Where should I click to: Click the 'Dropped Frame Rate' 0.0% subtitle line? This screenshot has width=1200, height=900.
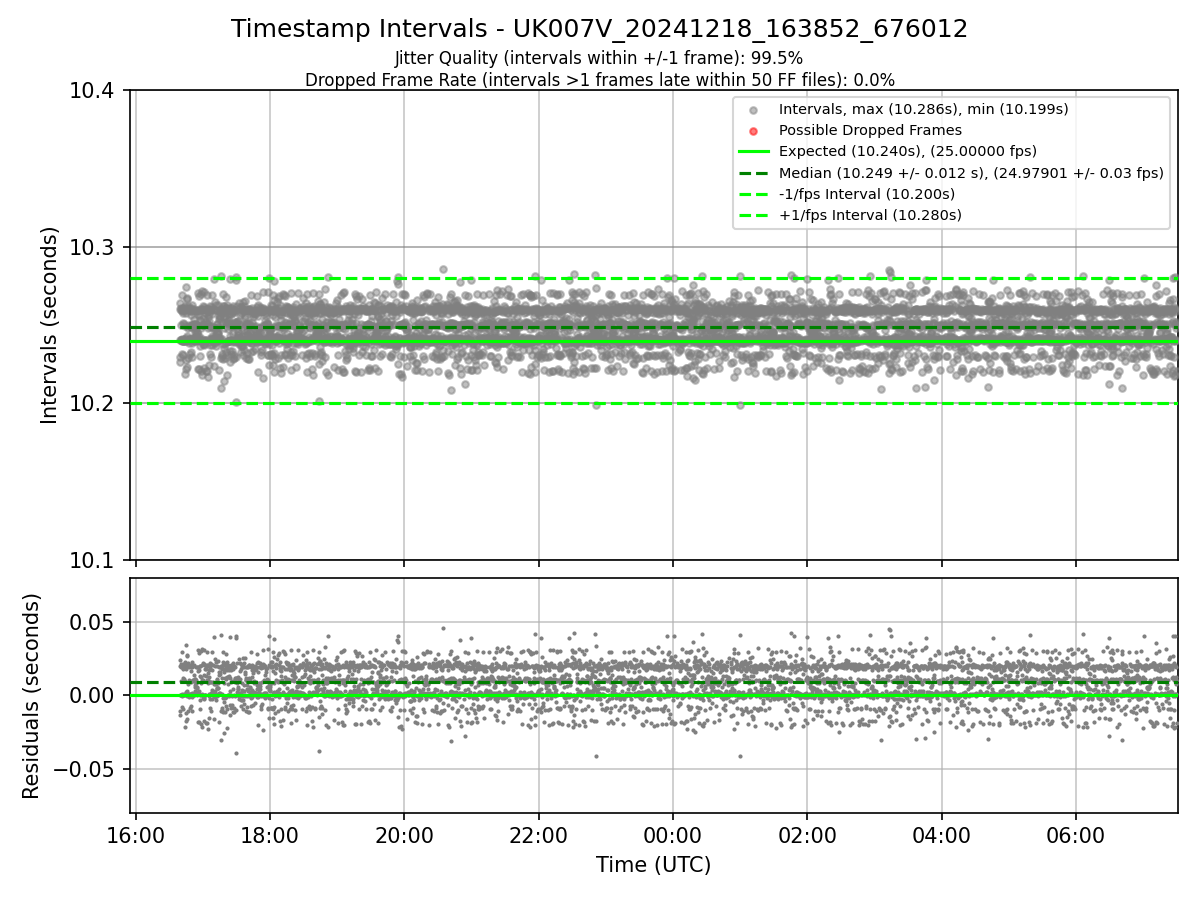(x=599, y=79)
